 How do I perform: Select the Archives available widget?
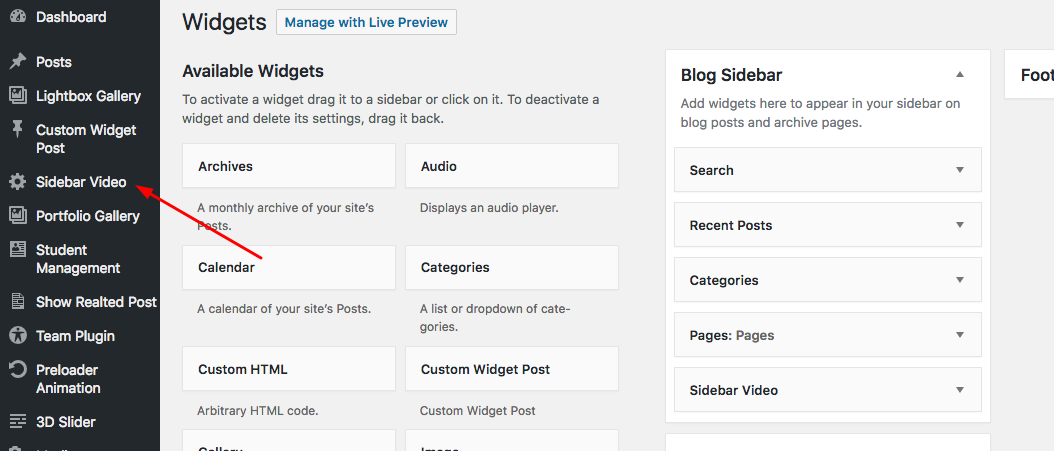point(289,166)
